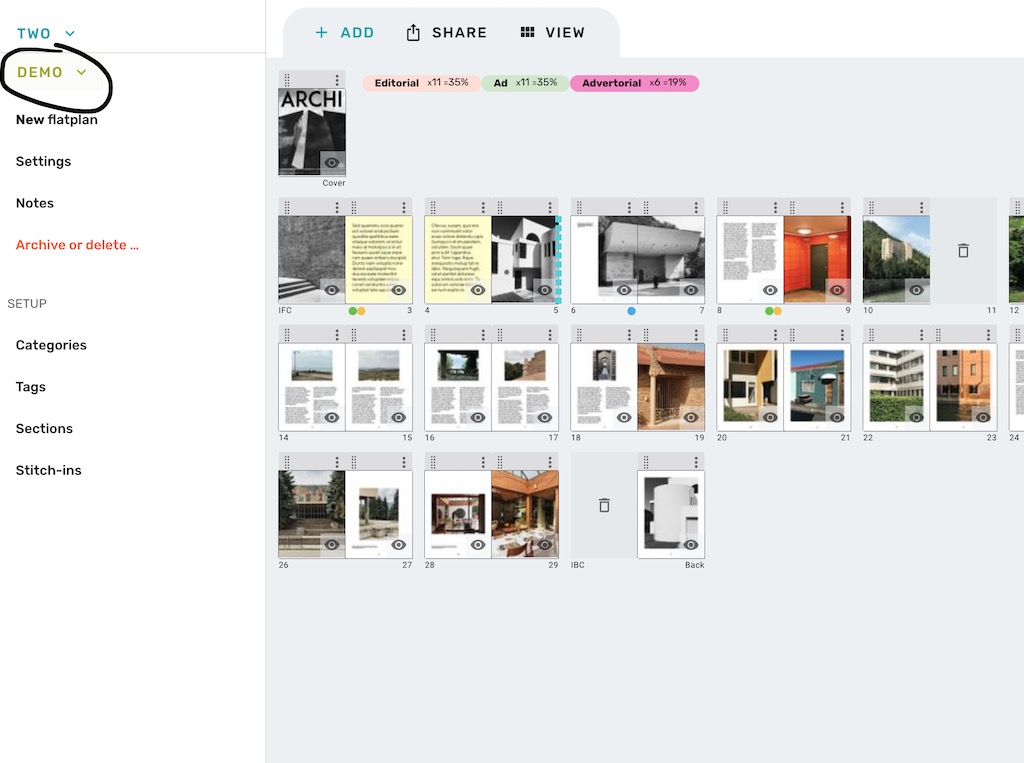The image size is (1024, 763).
Task: Click the trash icon on page 11
Action: click(963, 251)
